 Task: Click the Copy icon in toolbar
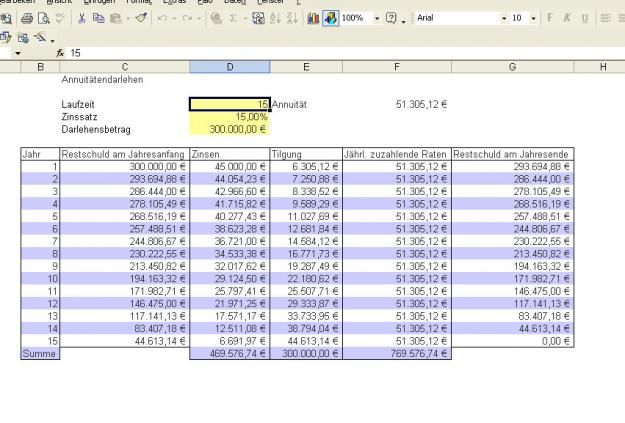coord(101,18)
